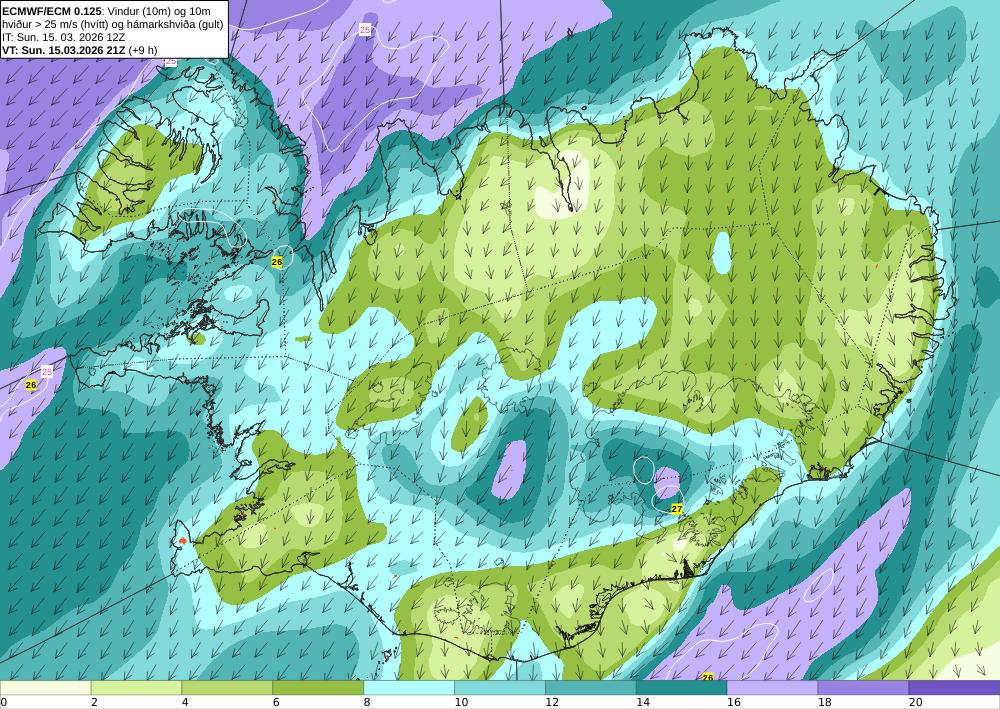
Task: Click 'VT: Sun. 15.03.2026 21Z (+9 h)' text
Action: coord(80,50)
